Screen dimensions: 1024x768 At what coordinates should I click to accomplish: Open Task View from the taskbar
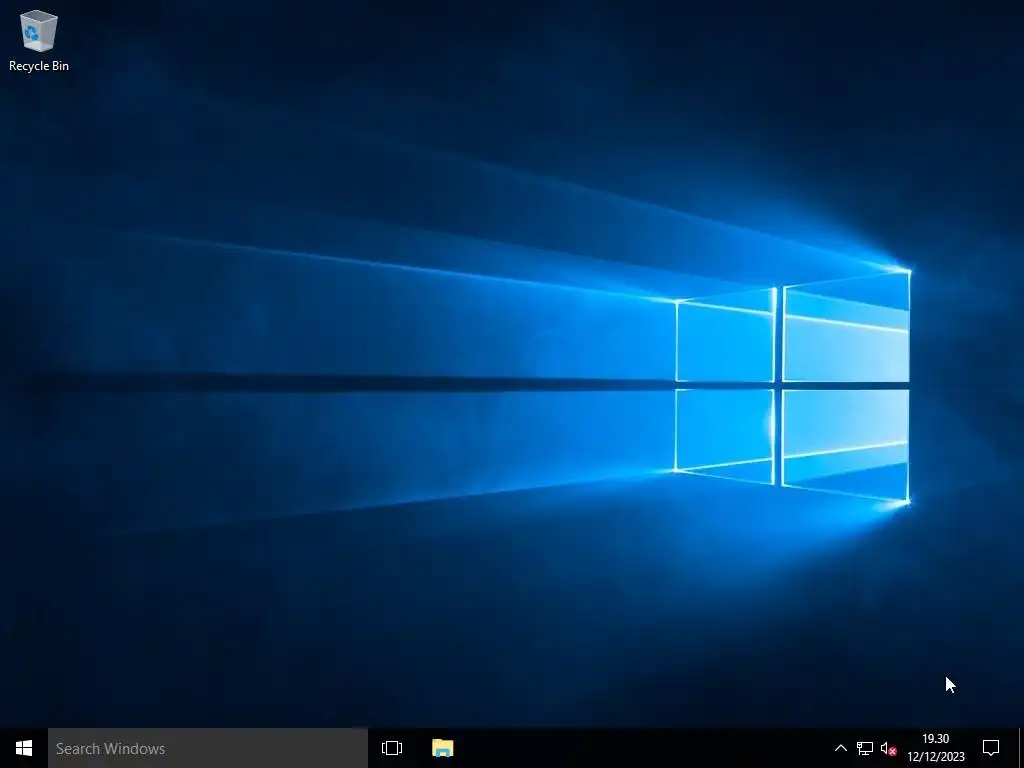[392, 748]
